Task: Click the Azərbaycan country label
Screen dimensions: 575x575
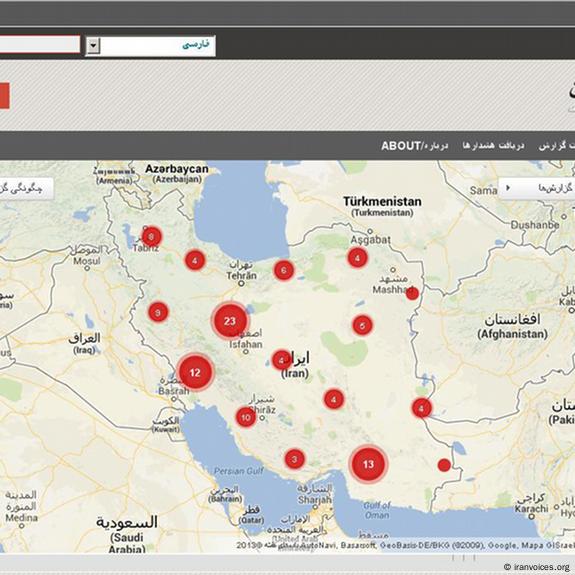Action: click(x=177, y=169)
